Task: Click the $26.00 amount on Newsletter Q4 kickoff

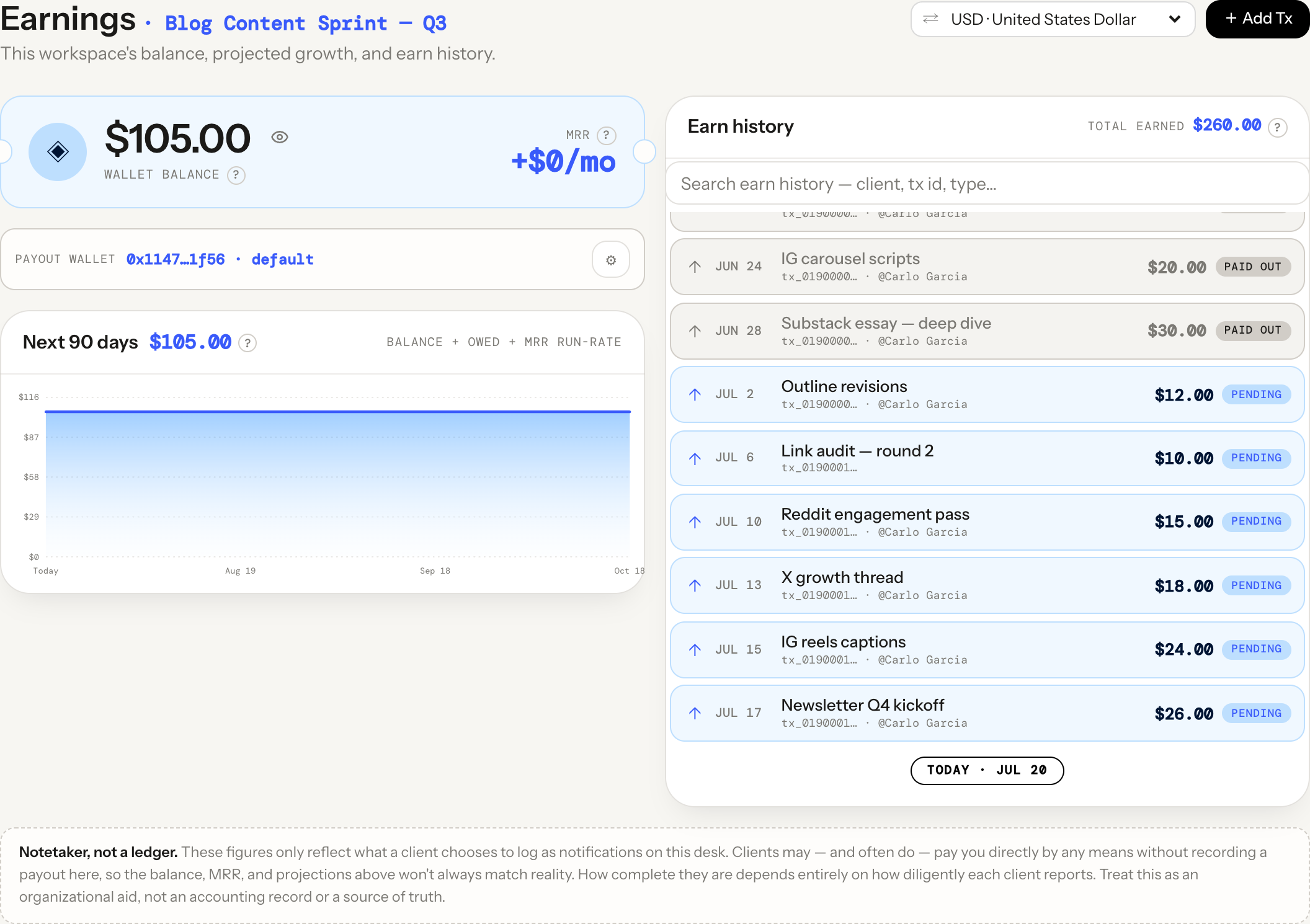Action: (1183, 714)
